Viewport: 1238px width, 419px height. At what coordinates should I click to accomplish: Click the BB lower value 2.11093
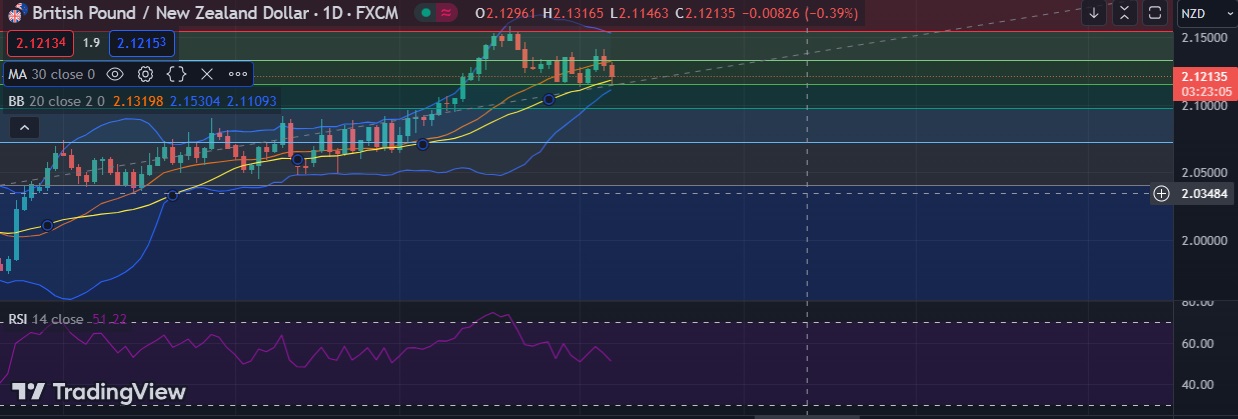point(252,101)
